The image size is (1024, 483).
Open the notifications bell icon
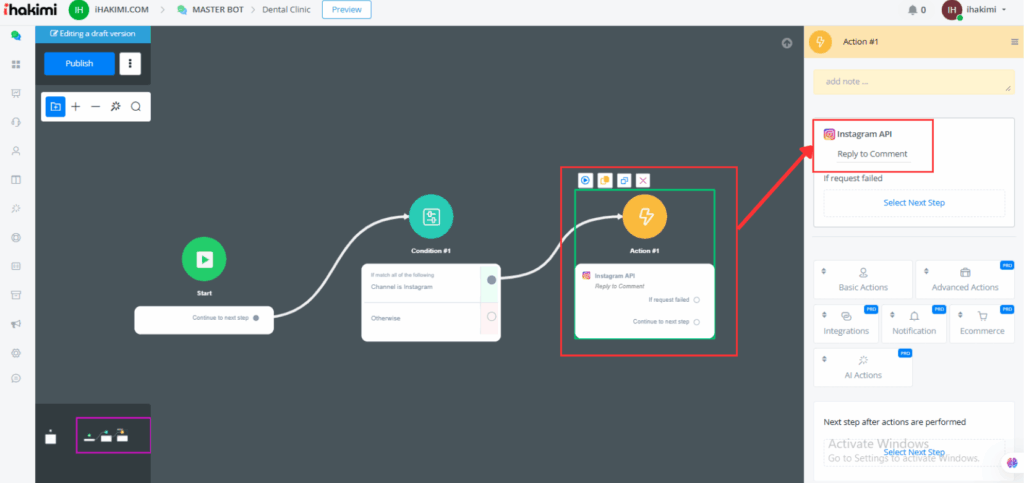point(912,10)
